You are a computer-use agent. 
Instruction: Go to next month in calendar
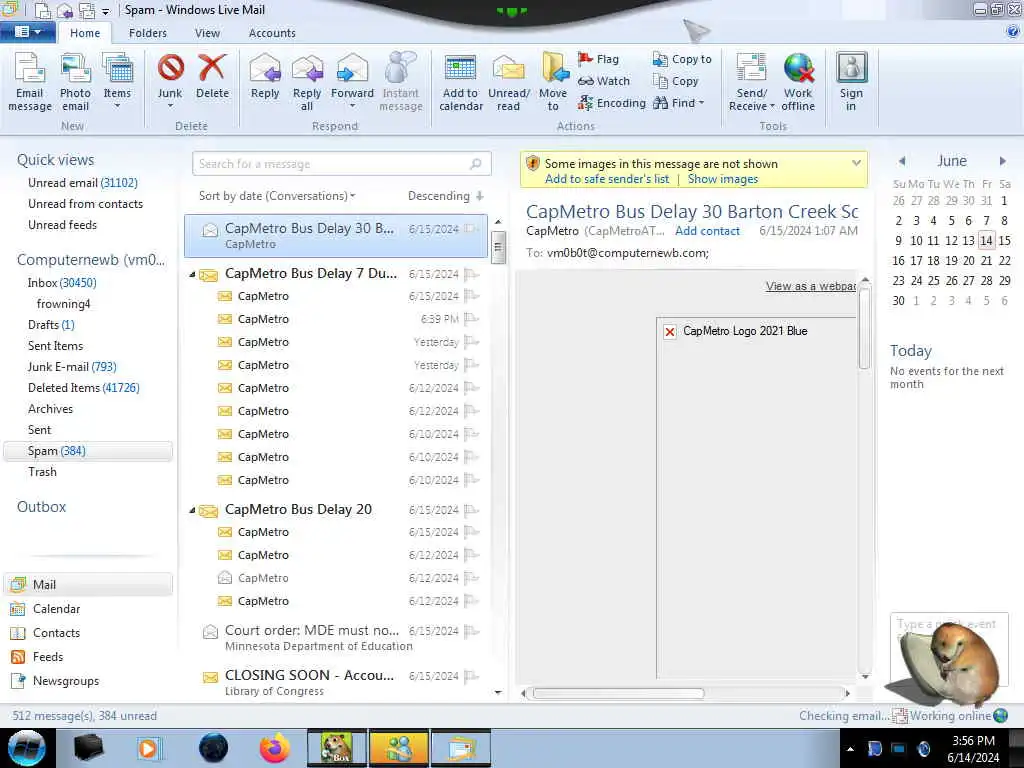click(x=1002, y=161)
